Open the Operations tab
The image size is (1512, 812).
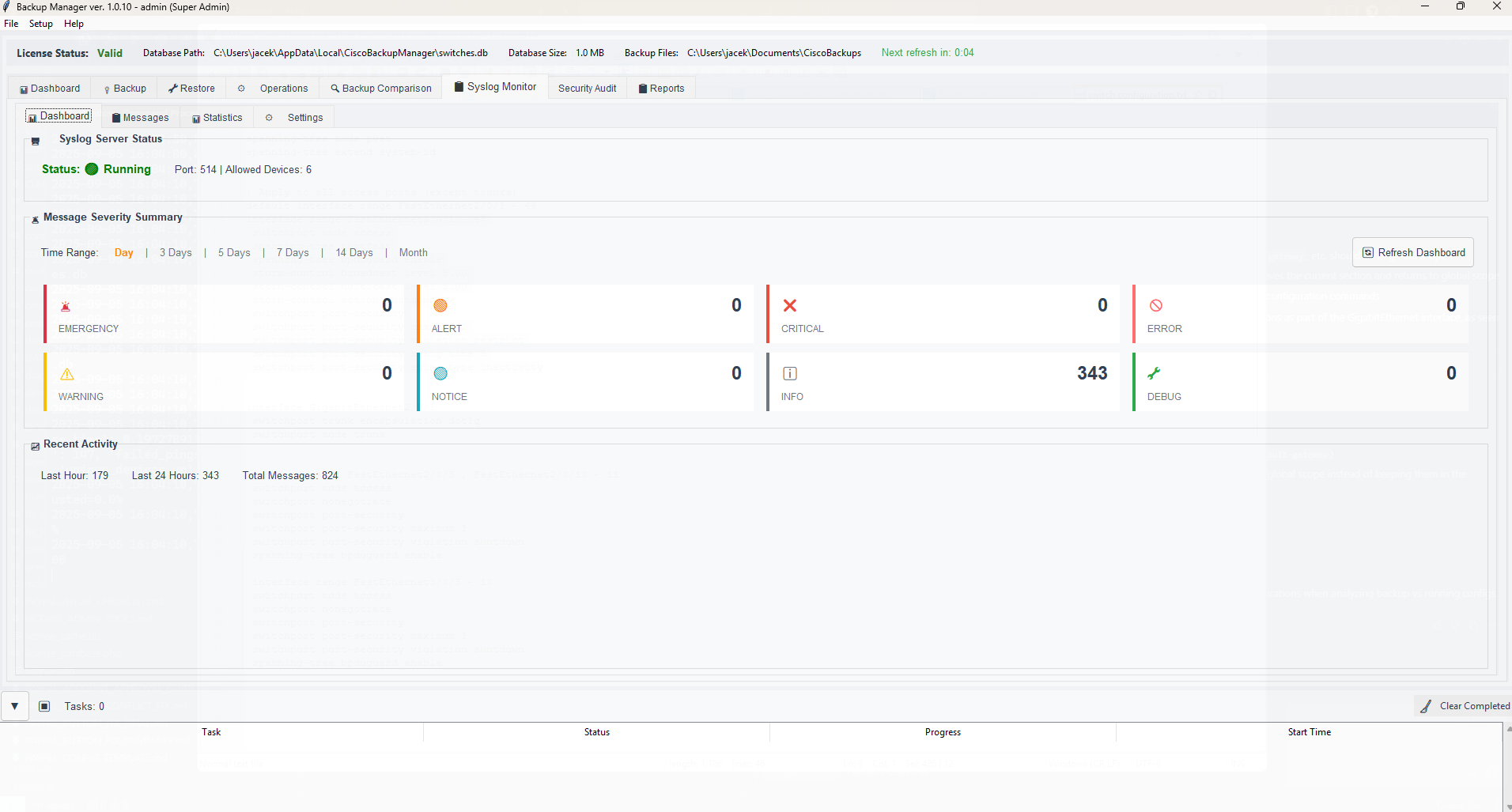[273, 89]
